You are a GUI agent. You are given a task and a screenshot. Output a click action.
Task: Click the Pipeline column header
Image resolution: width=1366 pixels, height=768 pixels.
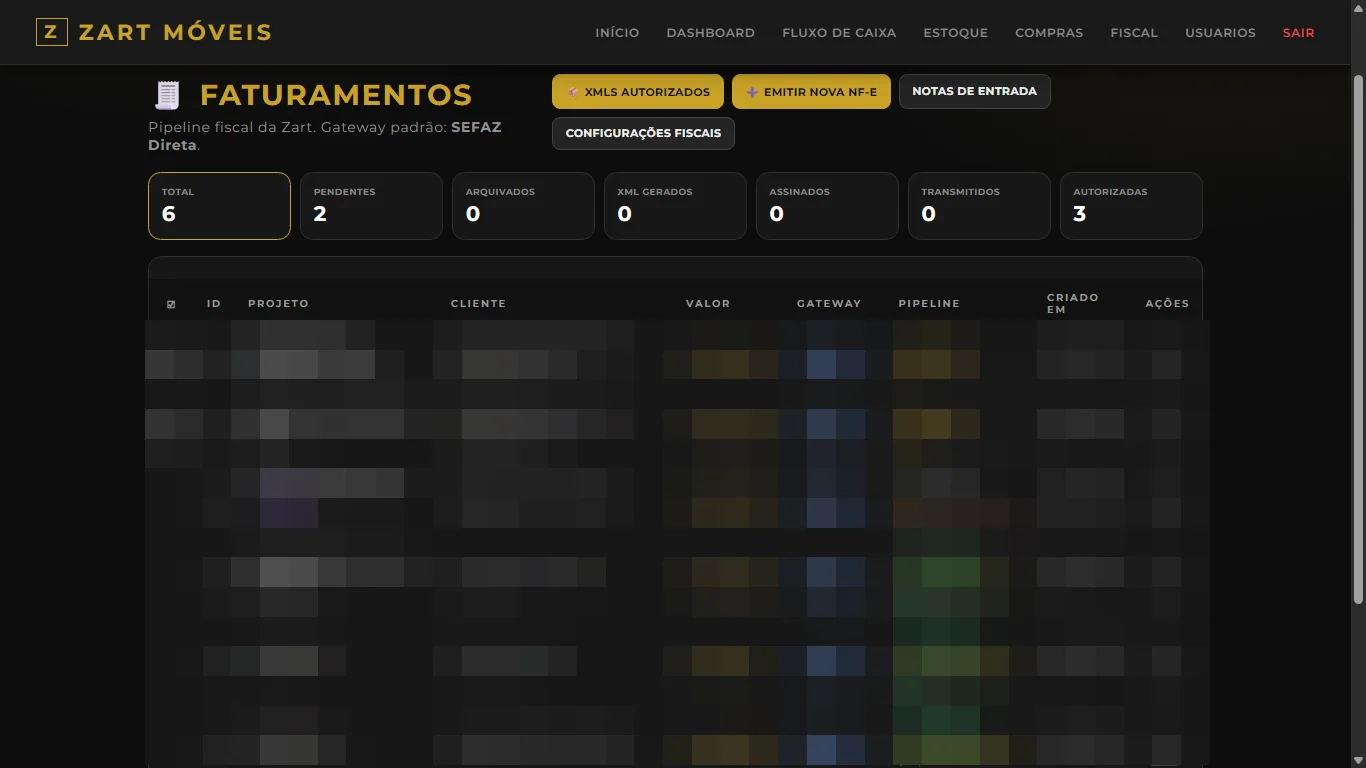929,304
